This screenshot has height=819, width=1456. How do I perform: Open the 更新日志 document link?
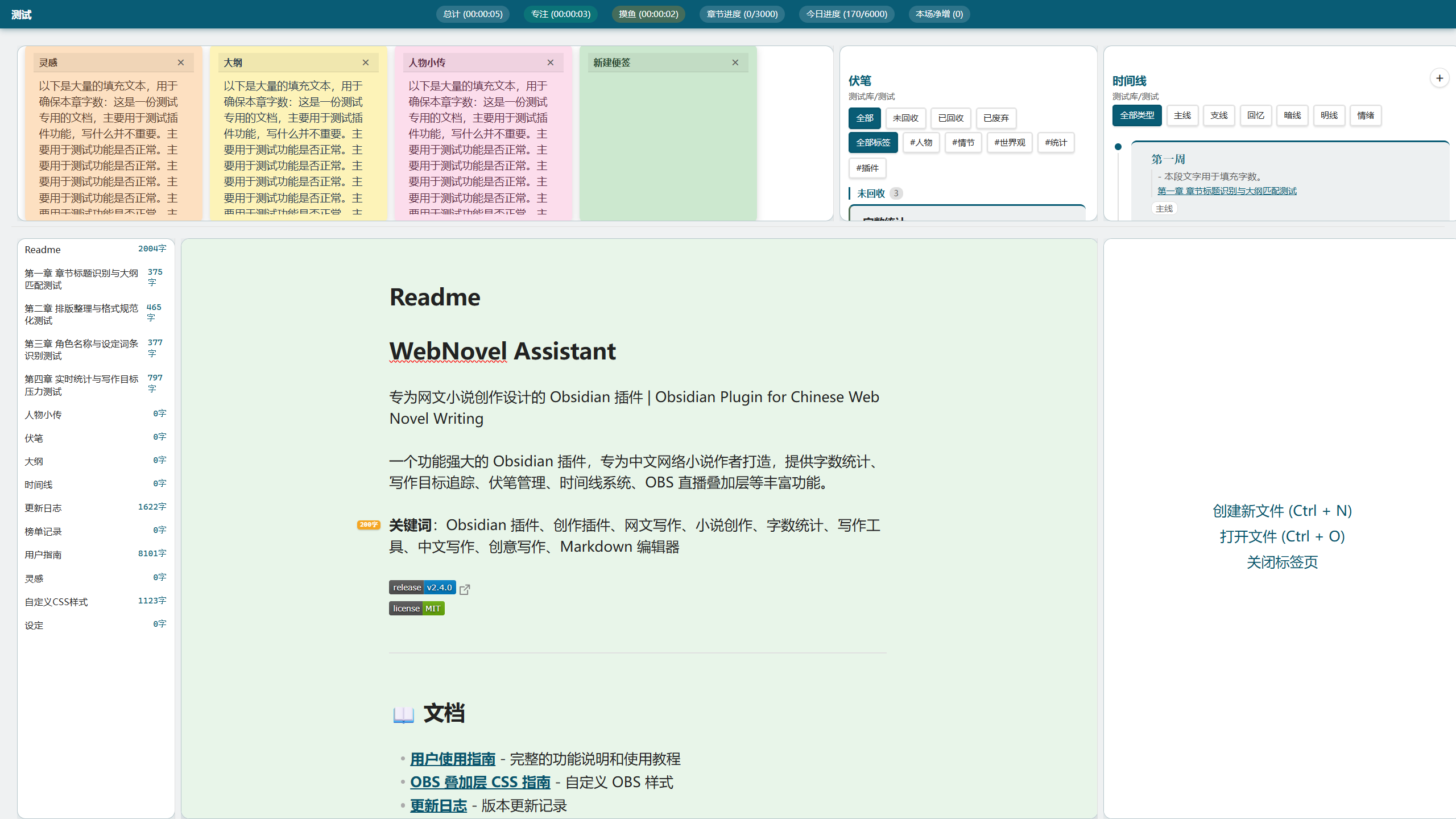pyautogui.click(x=439, y=805)
